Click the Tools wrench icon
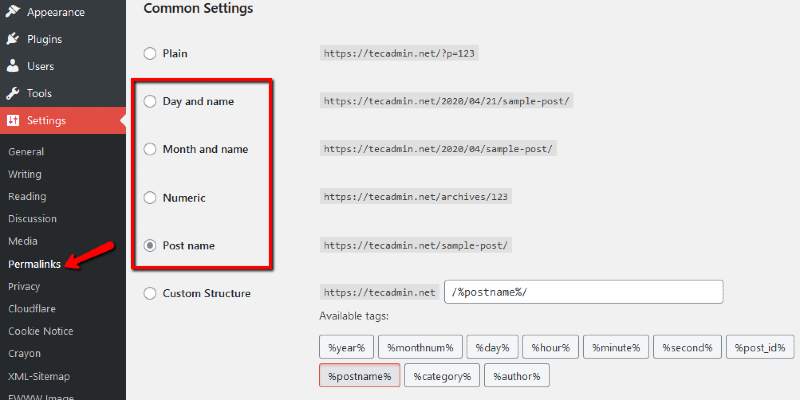Screen dimensions: 800x400 point(13,93)
